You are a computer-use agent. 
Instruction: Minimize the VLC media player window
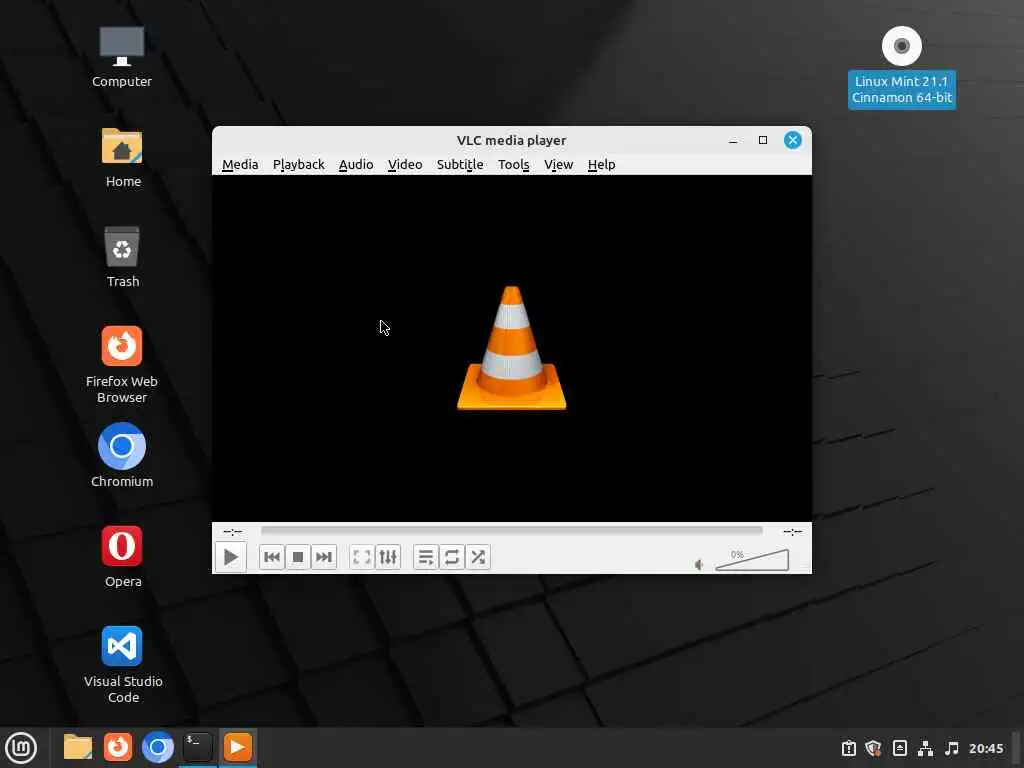click(733, 140)
